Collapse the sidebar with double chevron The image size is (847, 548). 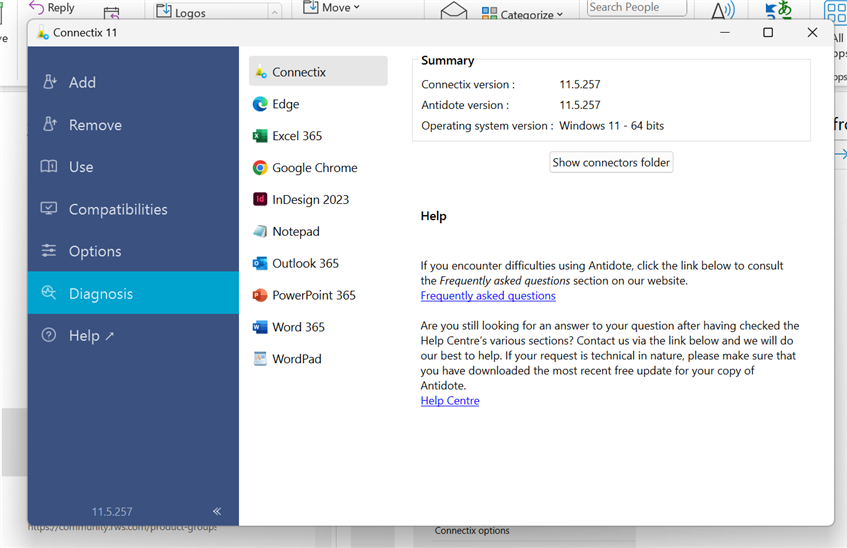pos(217,511)
